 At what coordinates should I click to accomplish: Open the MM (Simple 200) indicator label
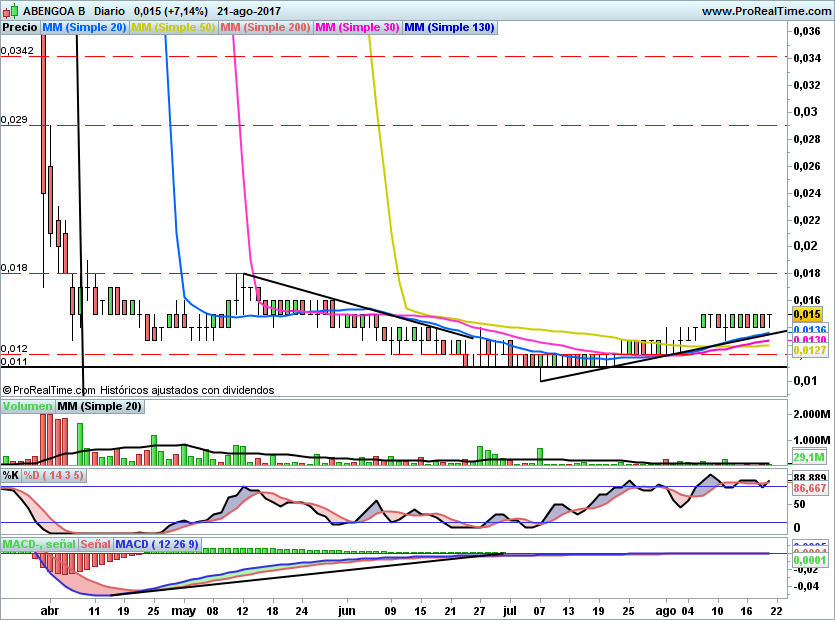(265, 28)
